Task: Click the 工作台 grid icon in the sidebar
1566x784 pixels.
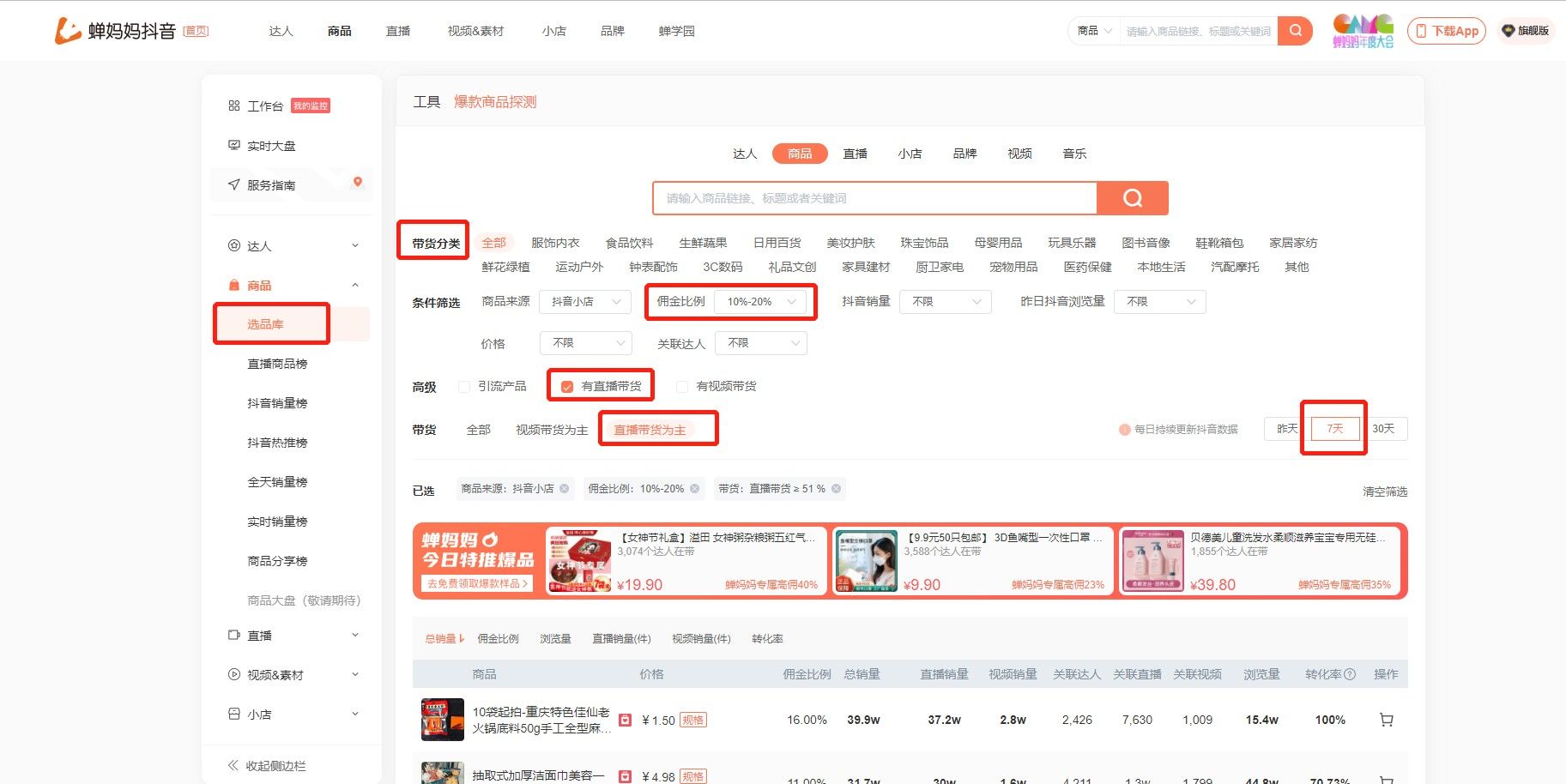Action: pyautogui.click(x=233, y=105)
